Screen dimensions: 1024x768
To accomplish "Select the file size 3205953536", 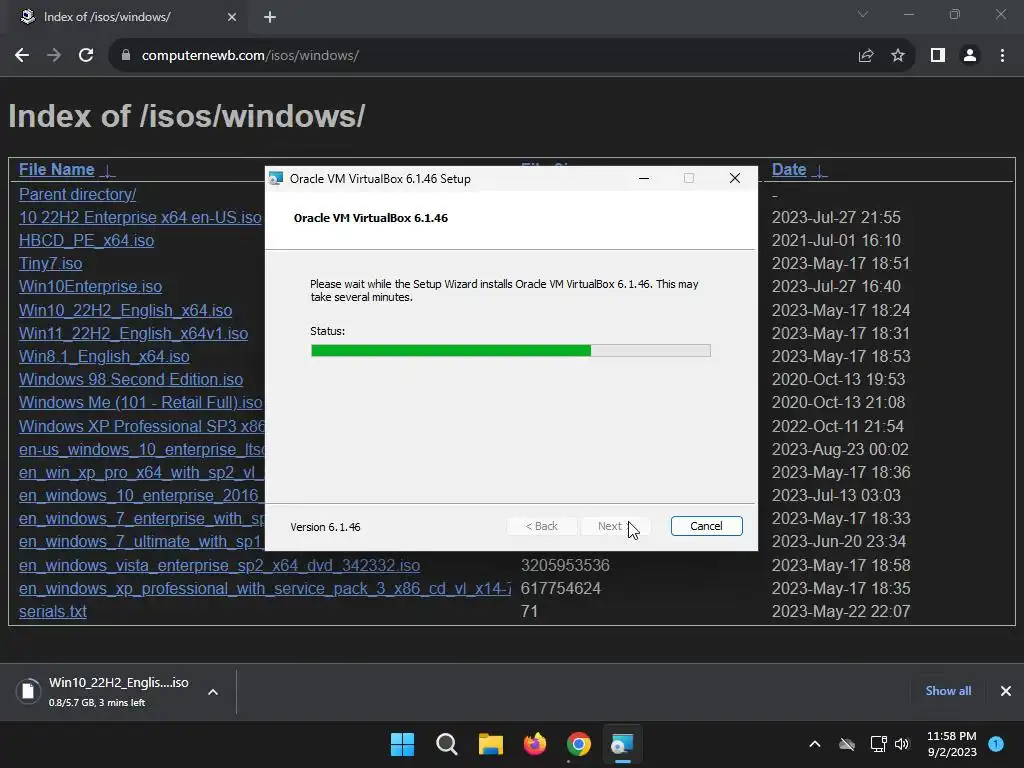I will (565, 565).
